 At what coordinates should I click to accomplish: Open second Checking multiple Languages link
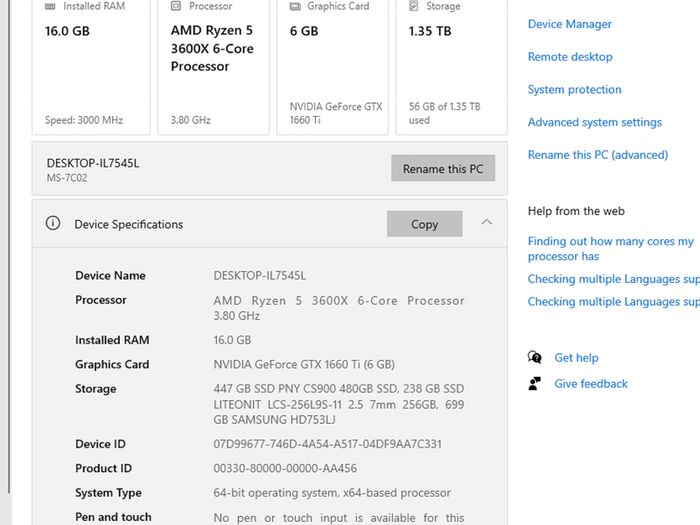[x=614, y=302]
